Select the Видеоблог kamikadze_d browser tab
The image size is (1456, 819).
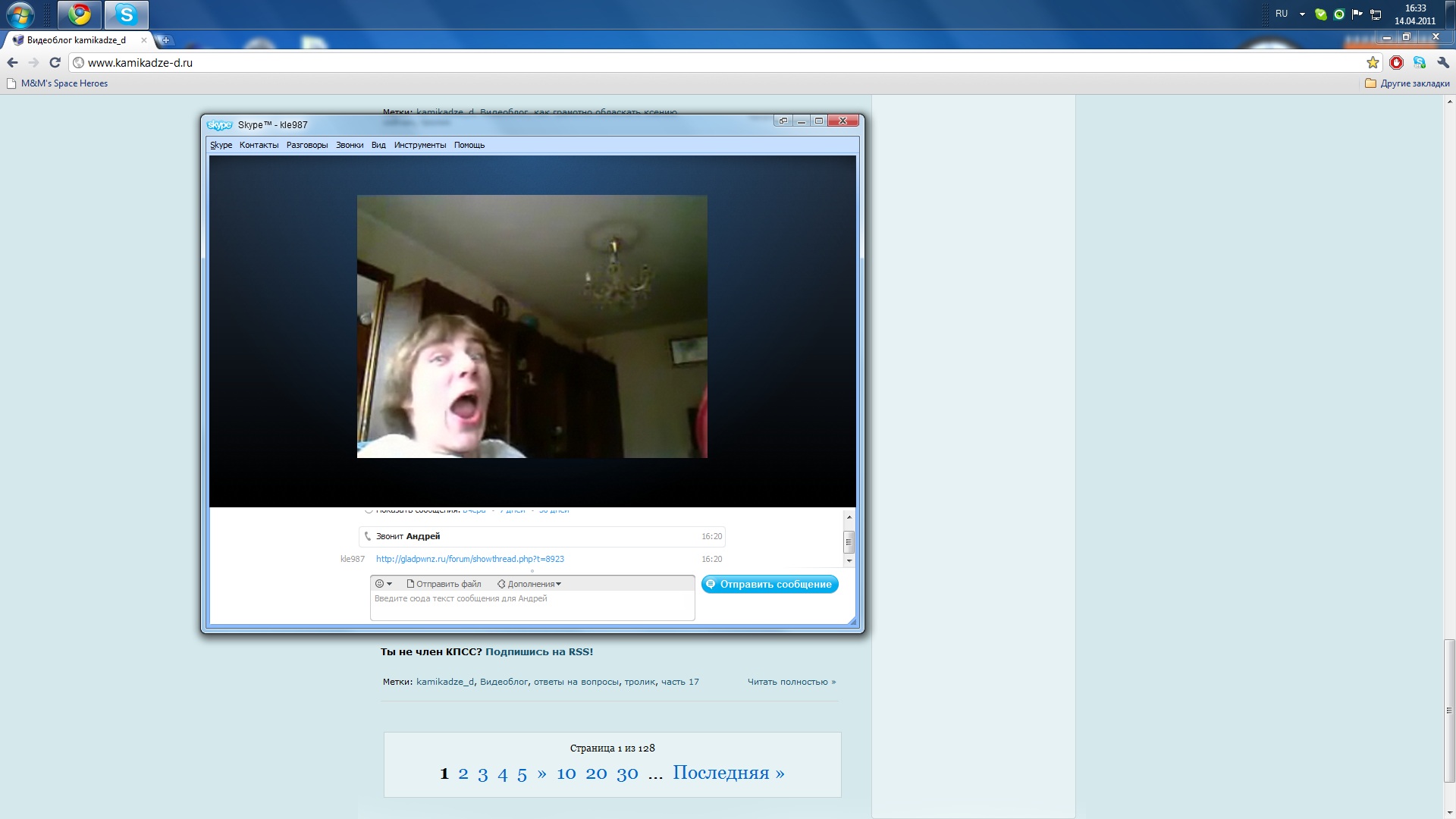click(76, 40)
